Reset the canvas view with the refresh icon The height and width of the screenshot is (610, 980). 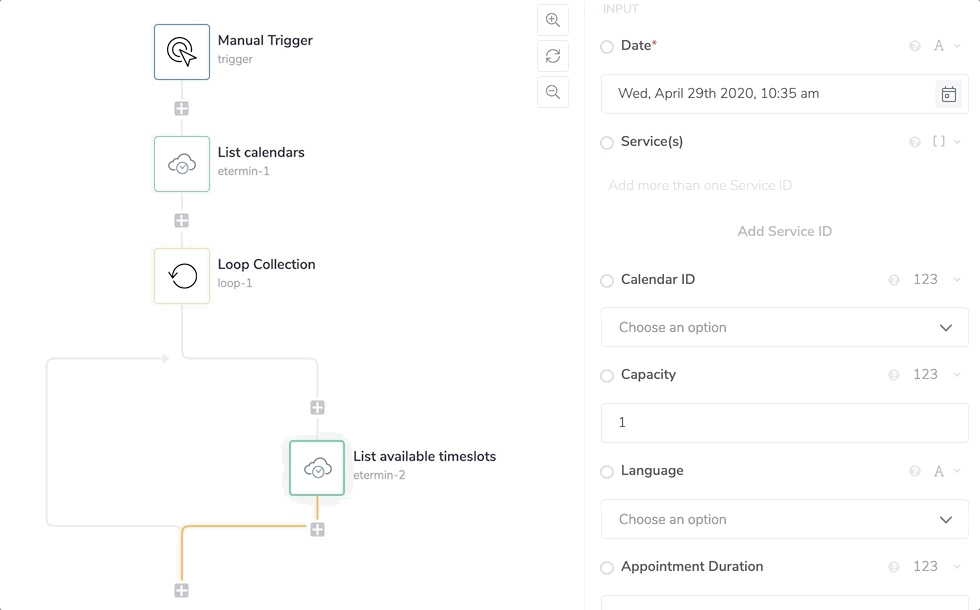(x=553, y=56)
